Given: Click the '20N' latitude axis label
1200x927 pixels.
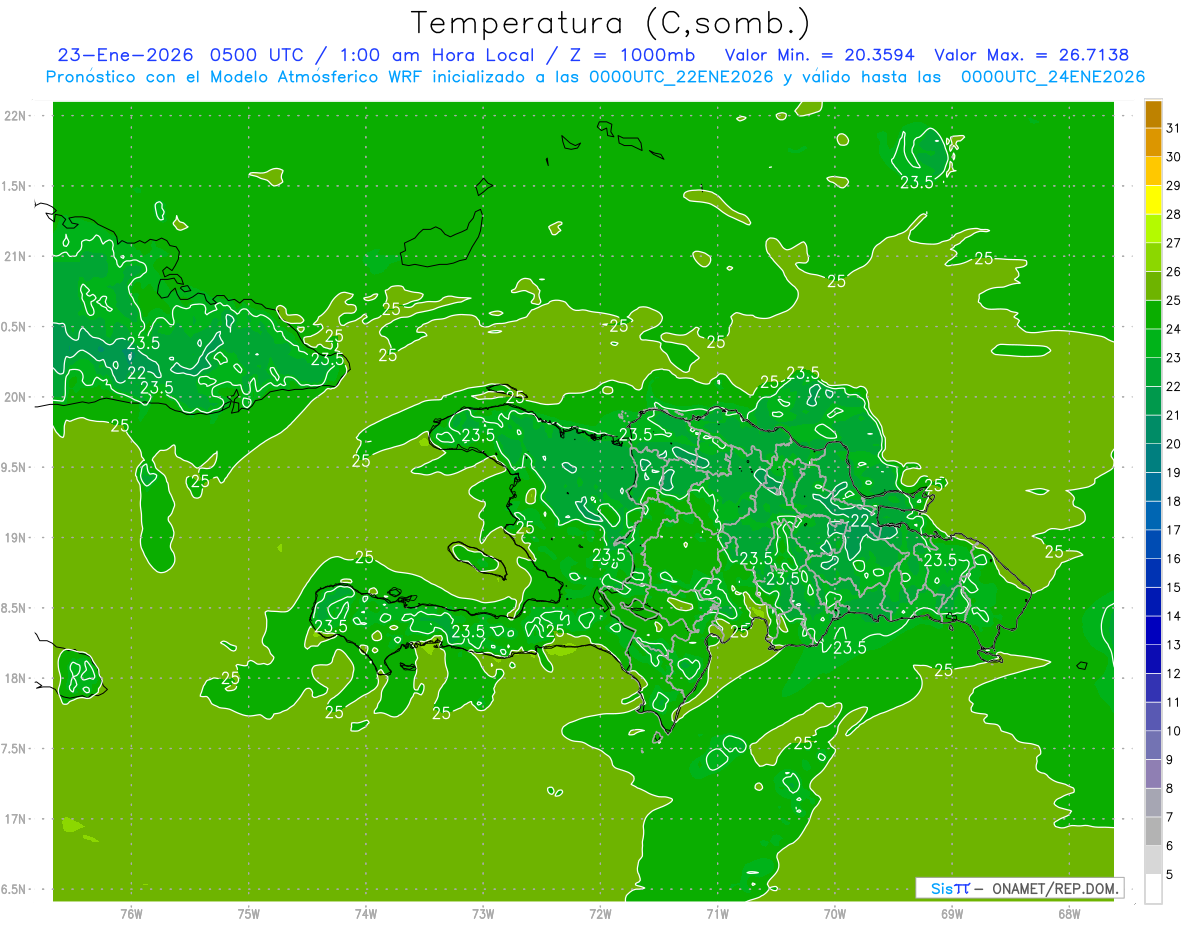Looking at the screenshot, I should [x=16, y=397].
